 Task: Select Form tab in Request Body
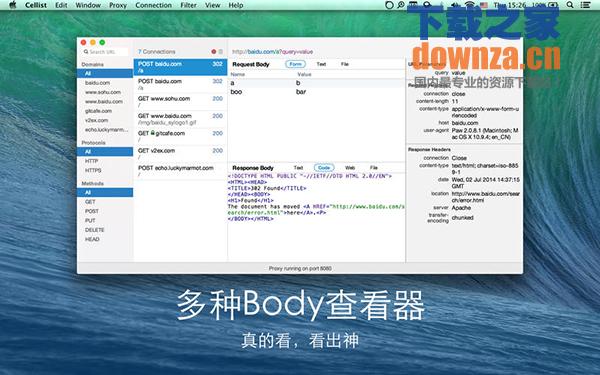click(x=295, y=64)
